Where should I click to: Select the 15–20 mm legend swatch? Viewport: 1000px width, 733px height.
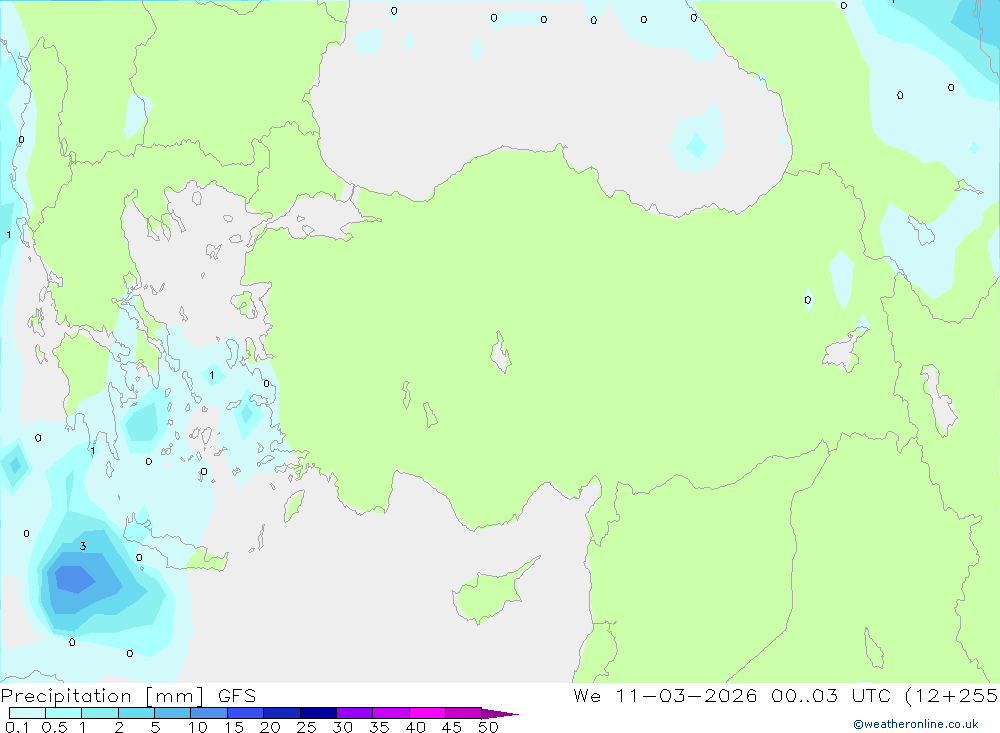click(x=245, y=713)
